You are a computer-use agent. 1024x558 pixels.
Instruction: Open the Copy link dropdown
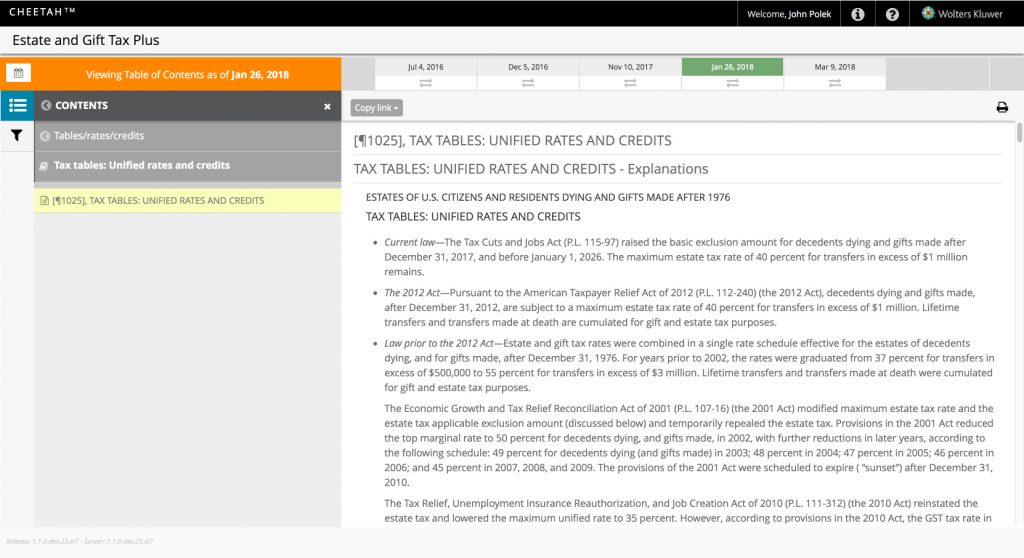[376, 108]
